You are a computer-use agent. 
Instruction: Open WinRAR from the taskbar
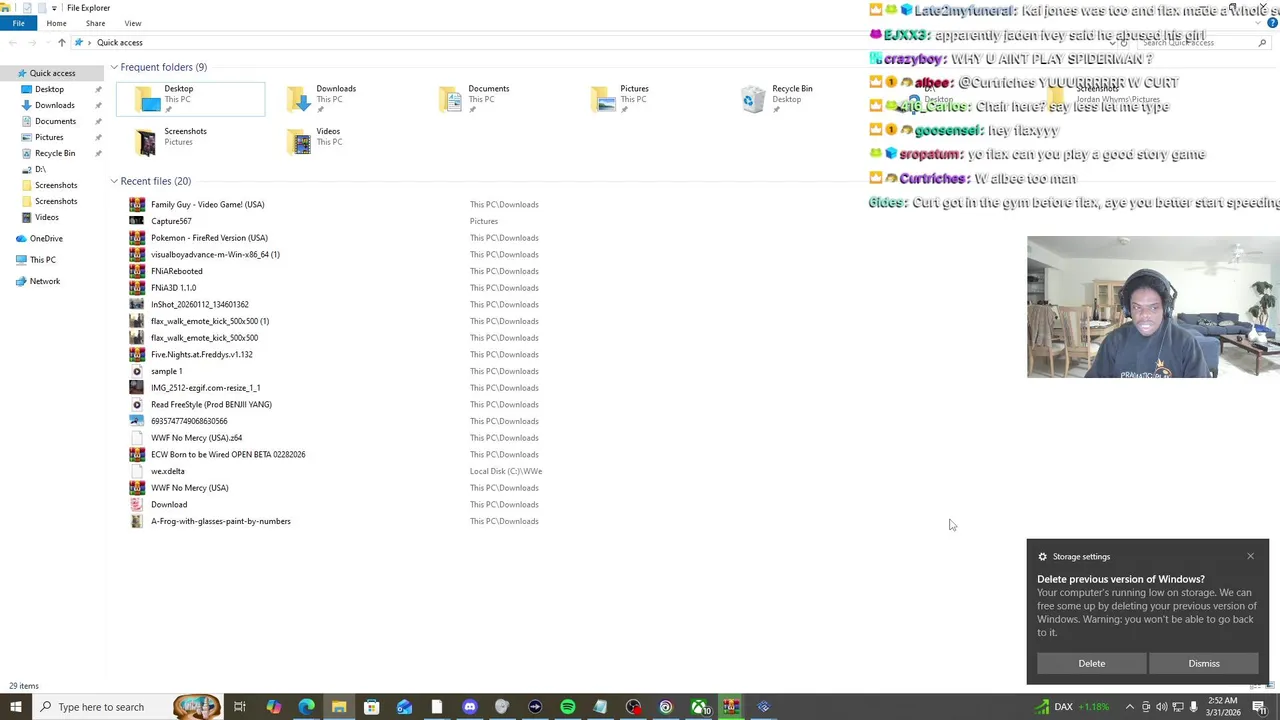[731, 707]
